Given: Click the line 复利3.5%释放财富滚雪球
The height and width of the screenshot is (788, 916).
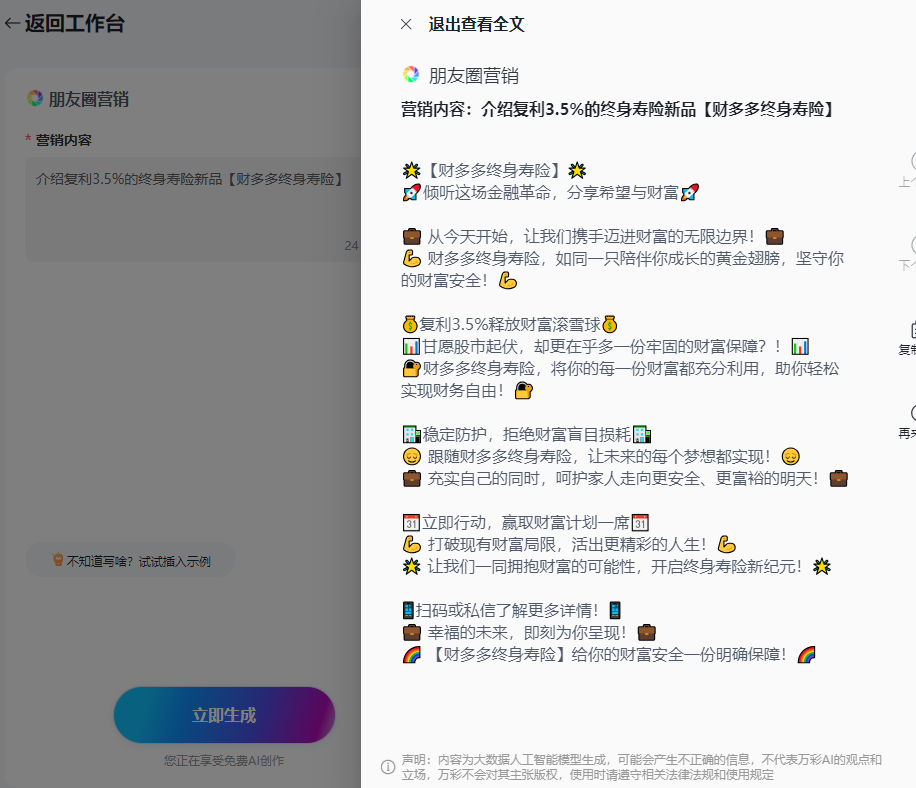Looking at the screenshot, I should pos(509,324).
